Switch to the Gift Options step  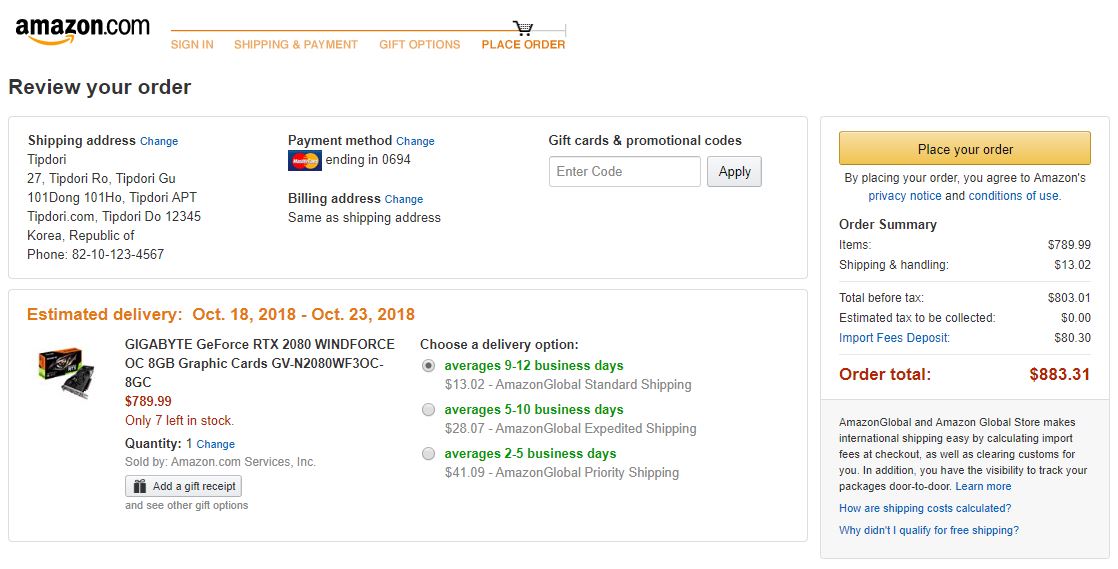(420, 45)
